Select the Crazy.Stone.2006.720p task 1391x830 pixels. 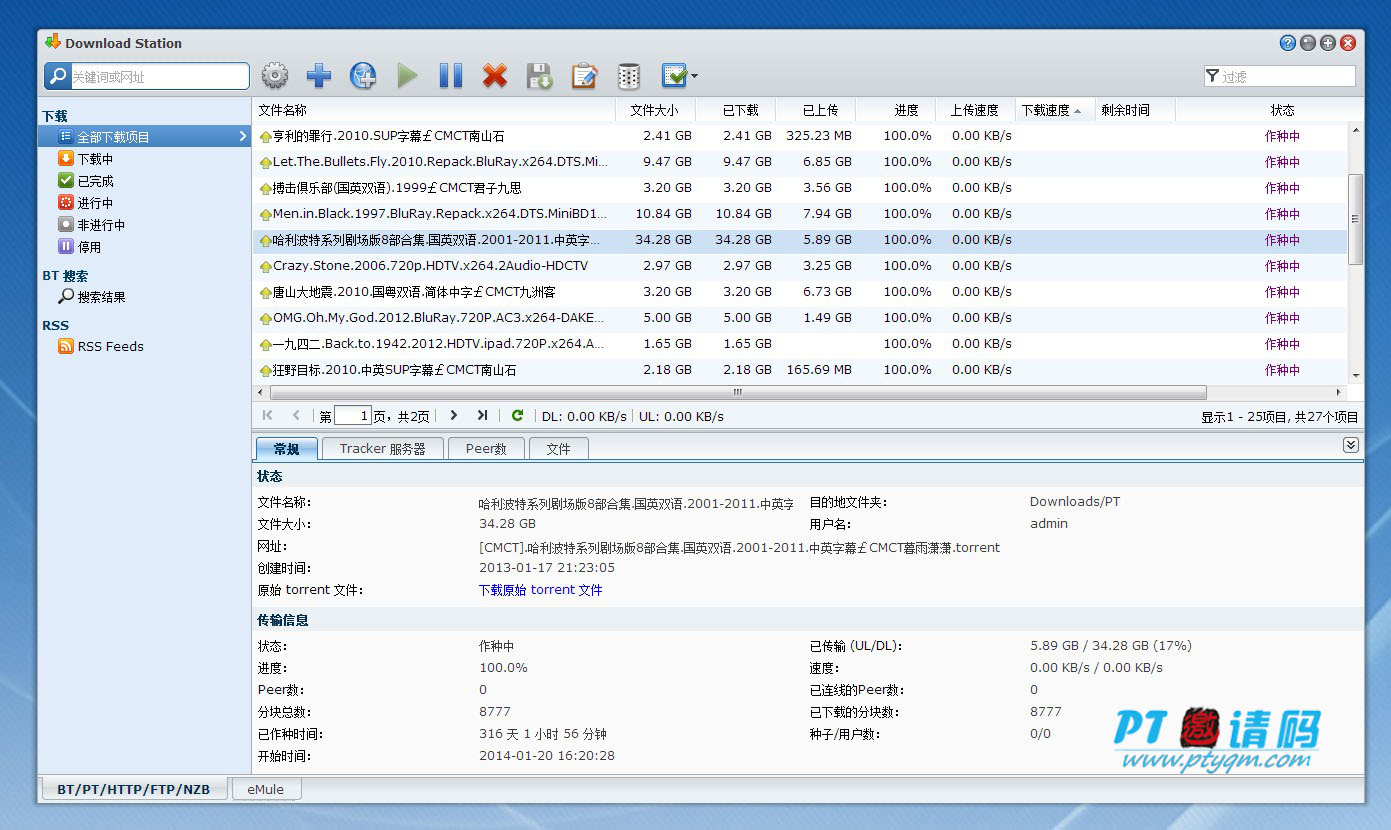[x=800, y=266]
